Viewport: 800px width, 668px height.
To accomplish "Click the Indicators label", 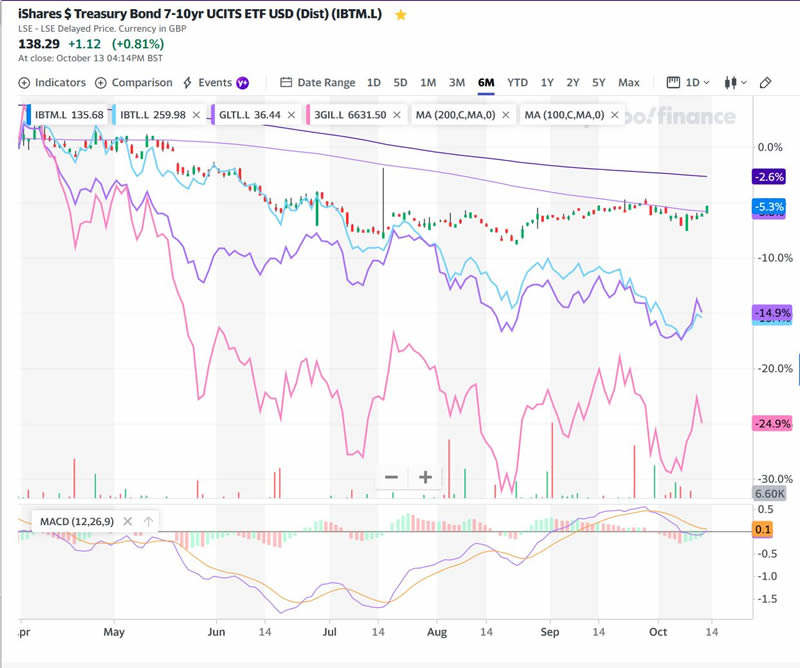I will [x=60, y=83].
